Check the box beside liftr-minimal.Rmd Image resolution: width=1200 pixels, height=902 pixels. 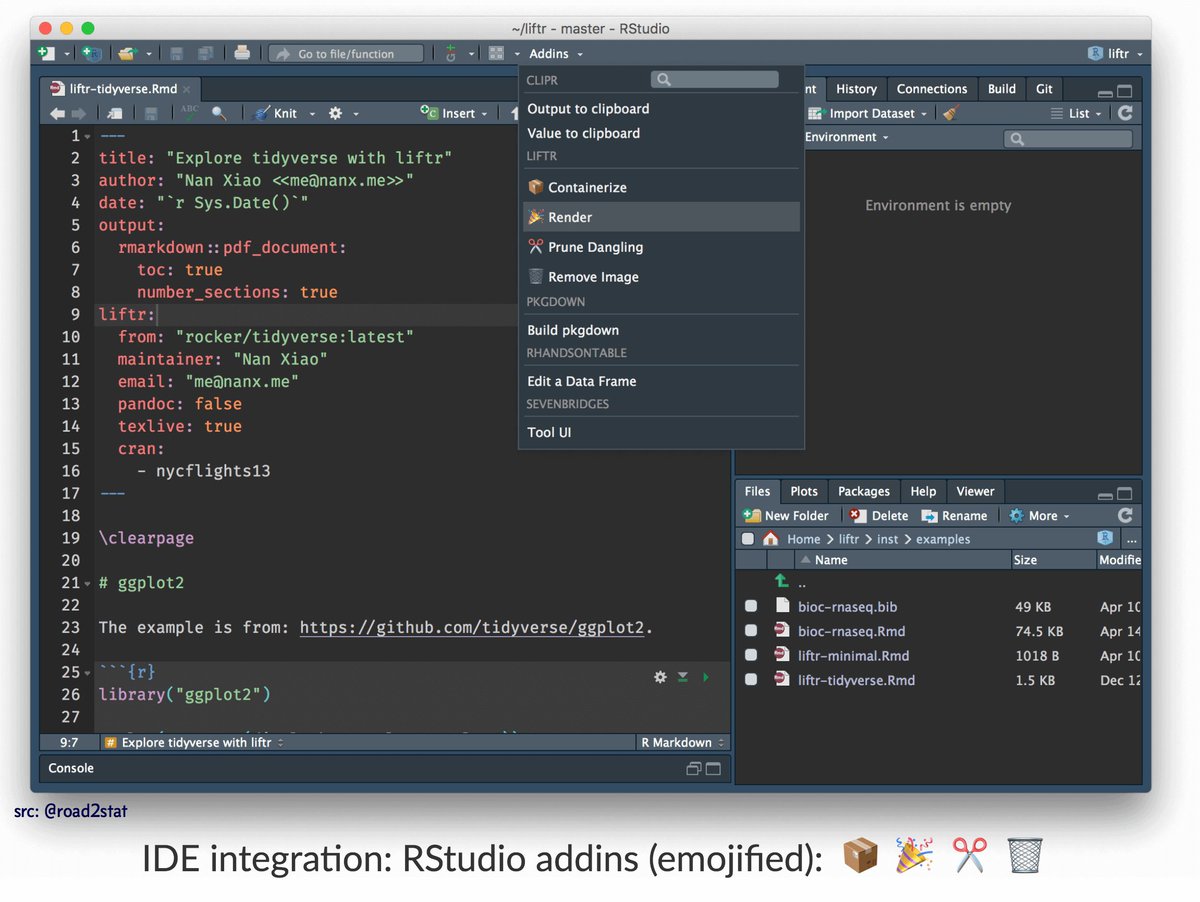[x=751, y=656]
